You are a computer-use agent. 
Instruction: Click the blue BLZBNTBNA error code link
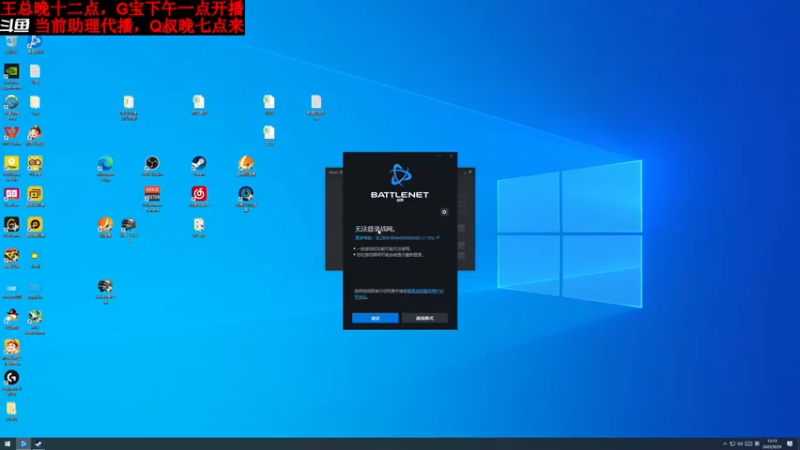pyautogui.click(x=405, y=238)
